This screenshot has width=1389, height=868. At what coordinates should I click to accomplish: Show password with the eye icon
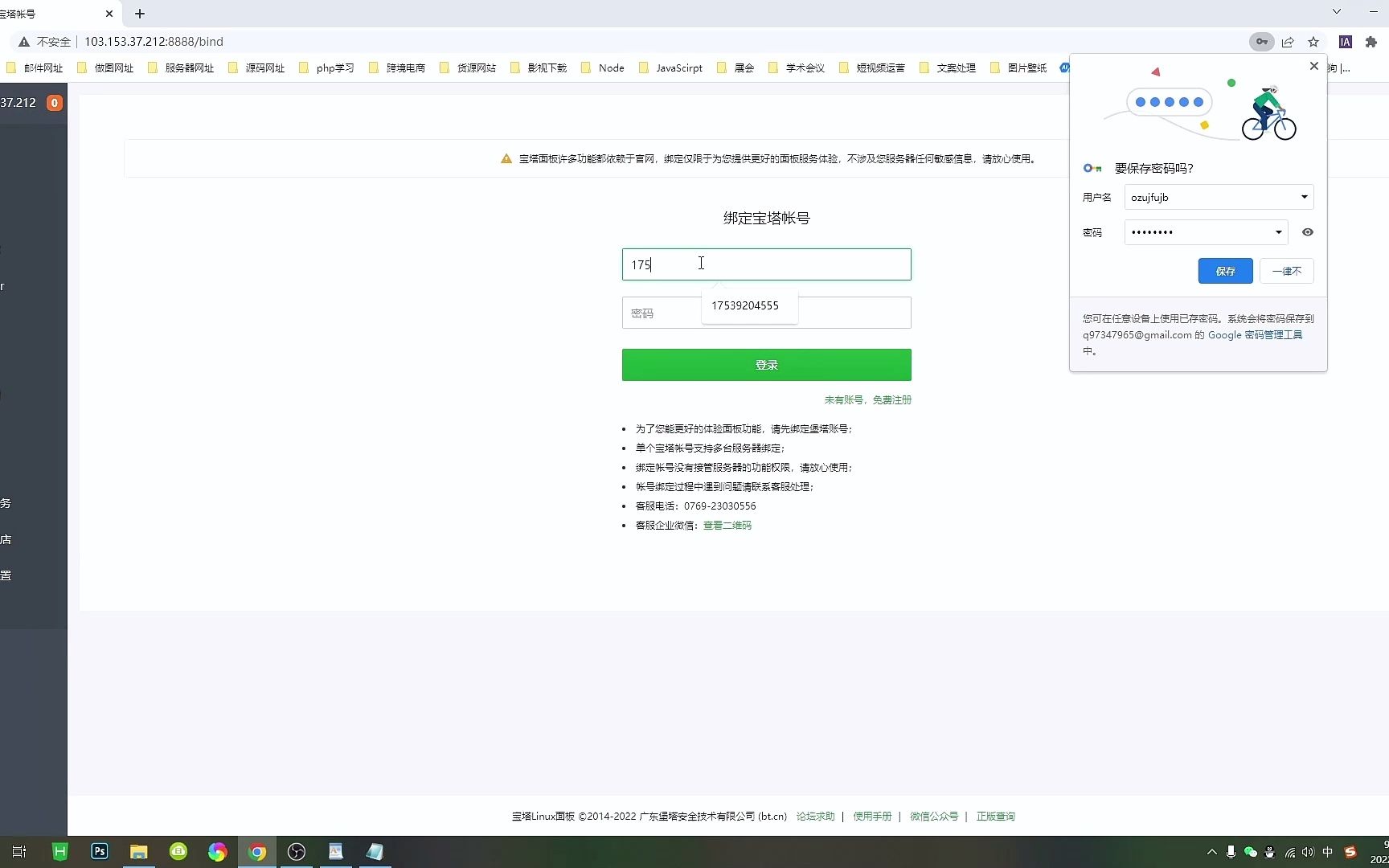coord(1308,232)
